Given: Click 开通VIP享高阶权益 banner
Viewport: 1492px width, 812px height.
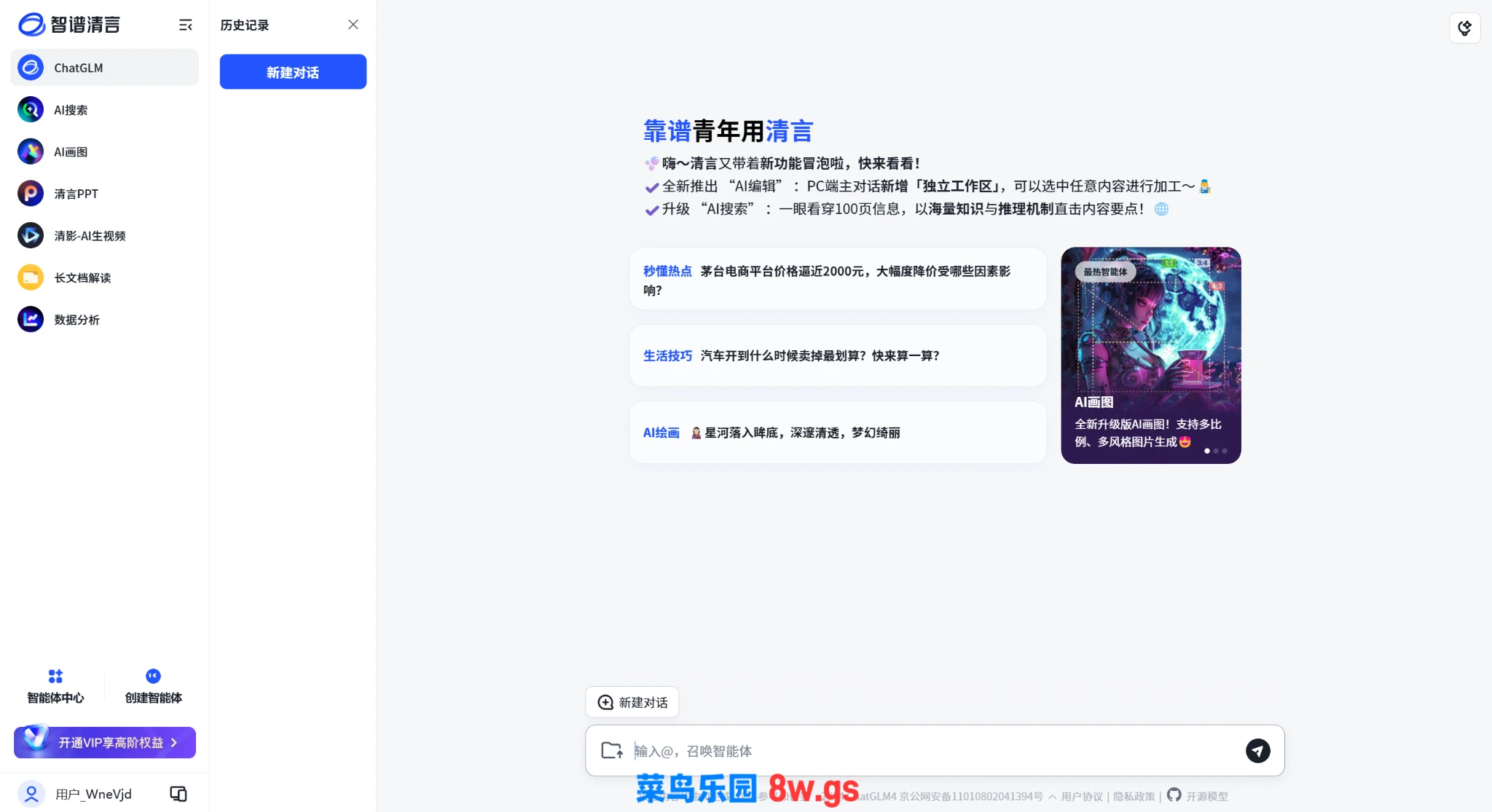Looking at the screenshot, I should coord(105,742).
